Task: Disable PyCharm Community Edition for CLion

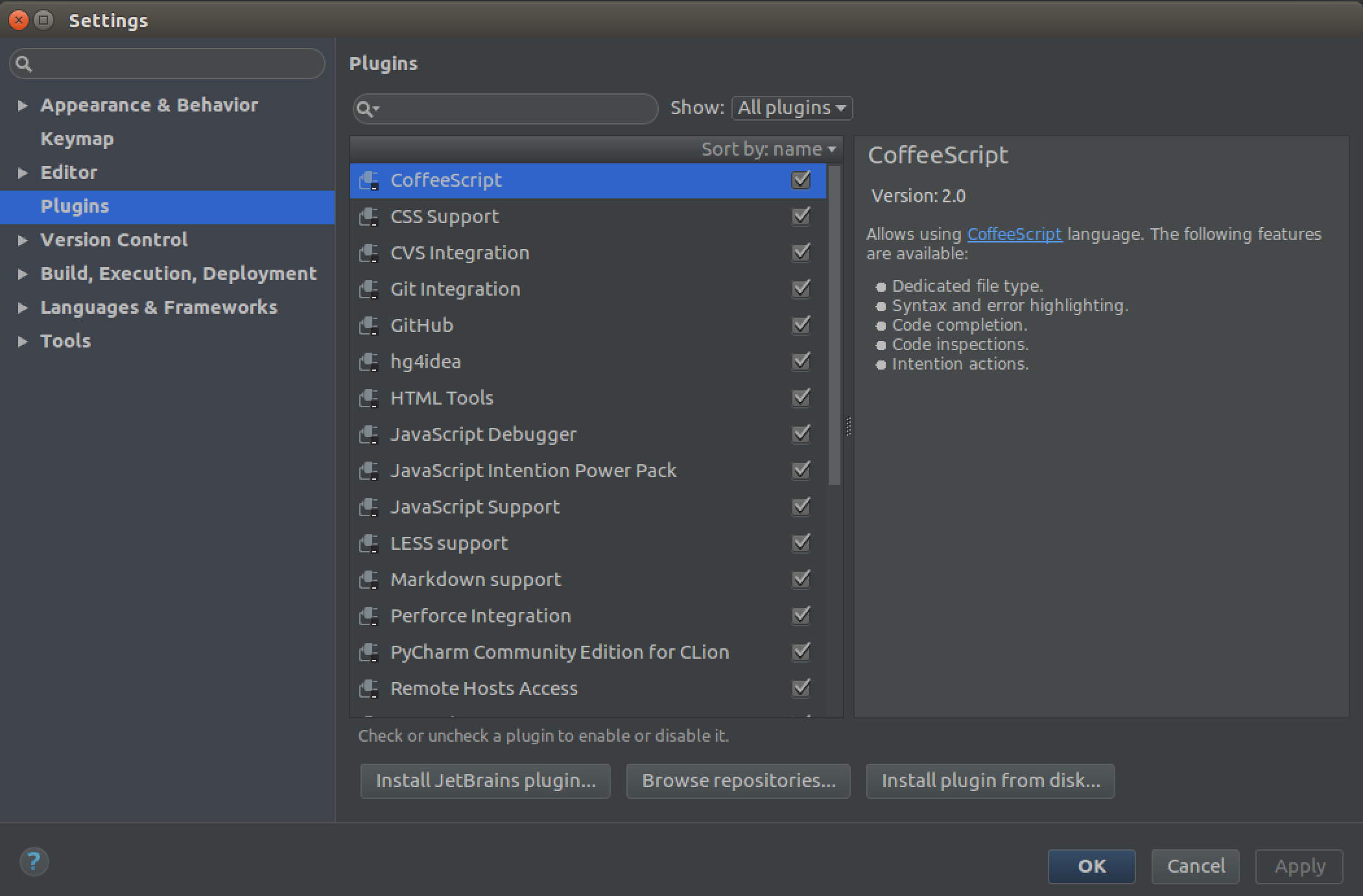Action: coord(801,652)
